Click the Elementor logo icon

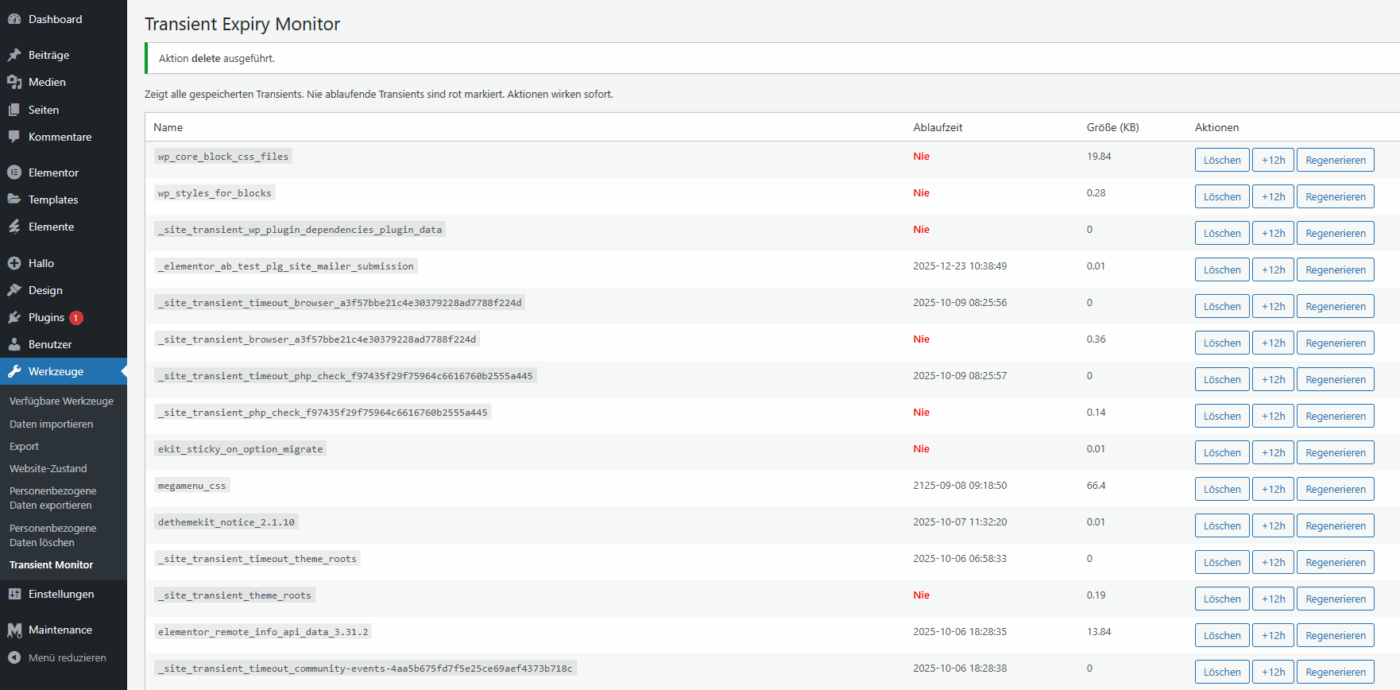coord(14,172)
